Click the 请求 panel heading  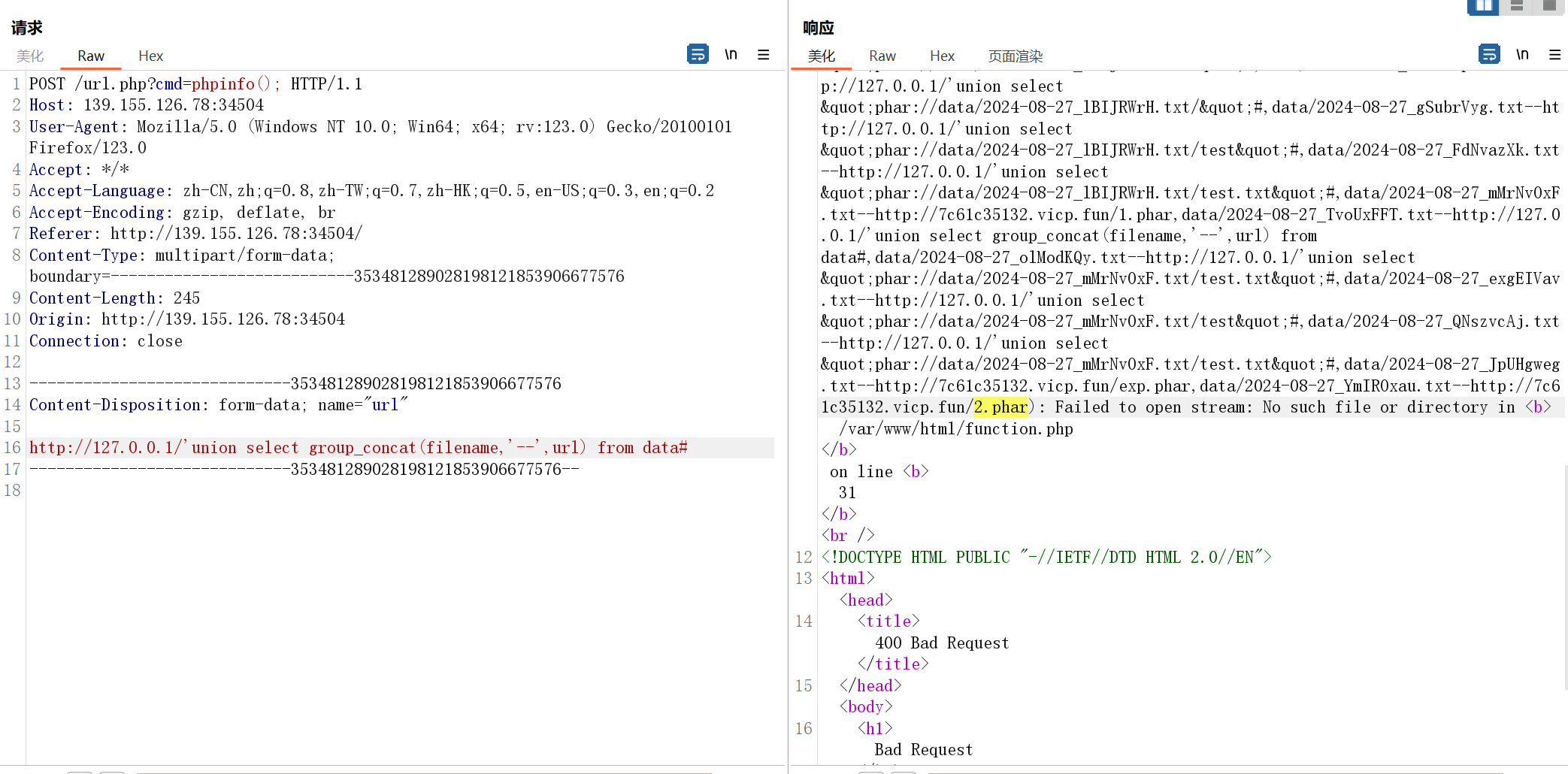[27, 28]
